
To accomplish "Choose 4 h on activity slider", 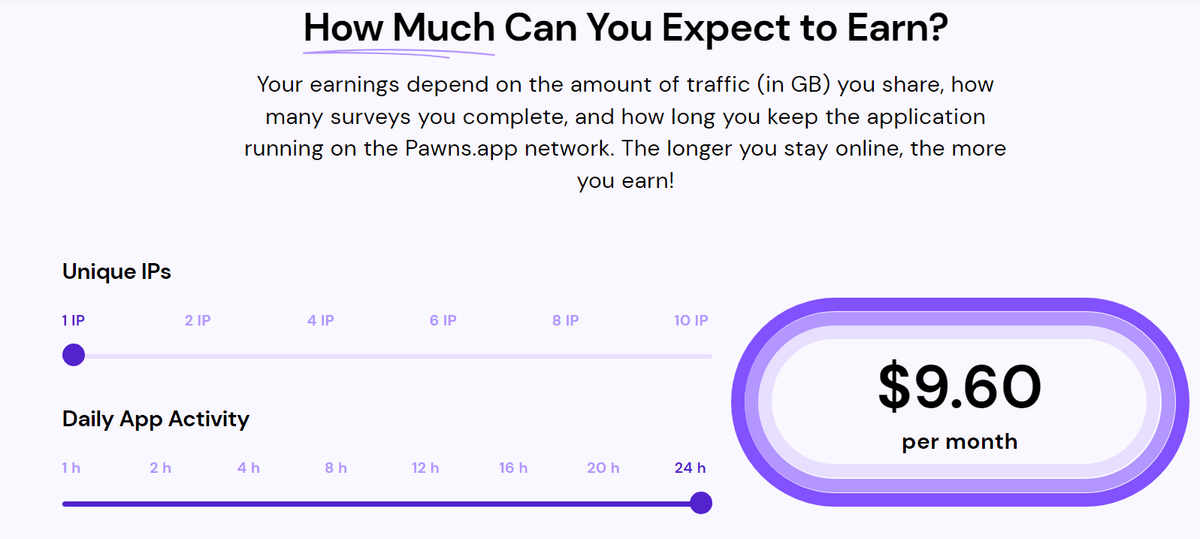I will point(248,468).
